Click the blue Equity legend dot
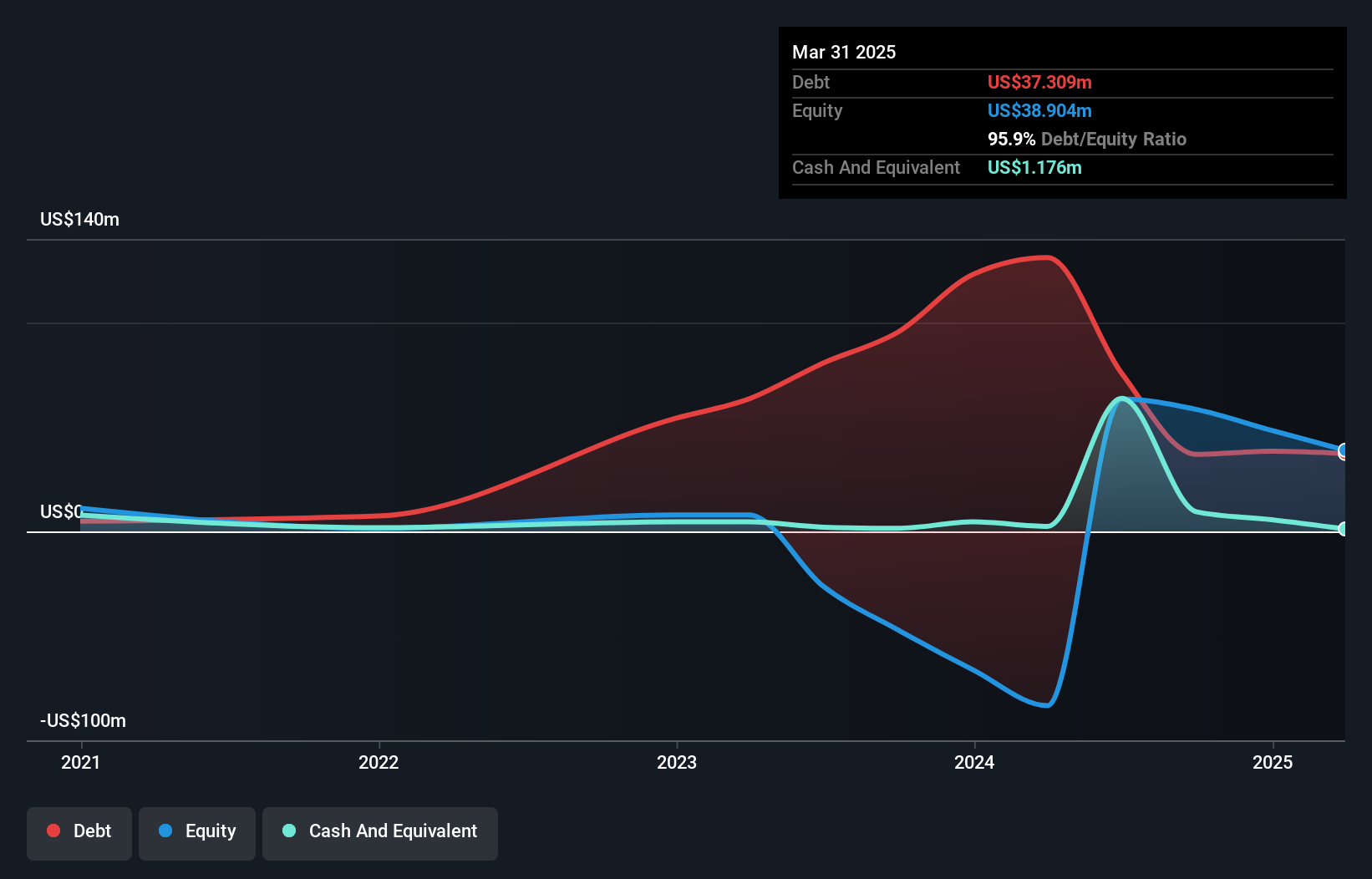The image size is (1372, 879). [165, 831]
